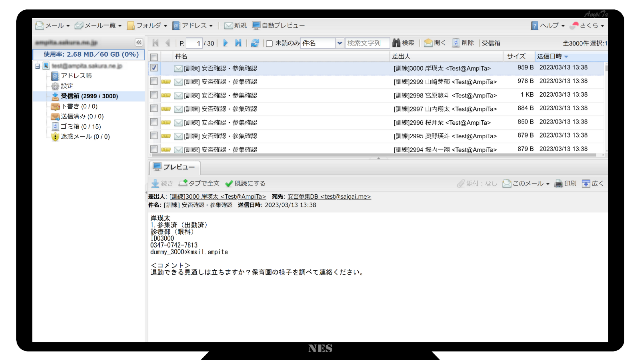
Task: Sort the list by サイズ column header
Action: [x=520, y=56]
